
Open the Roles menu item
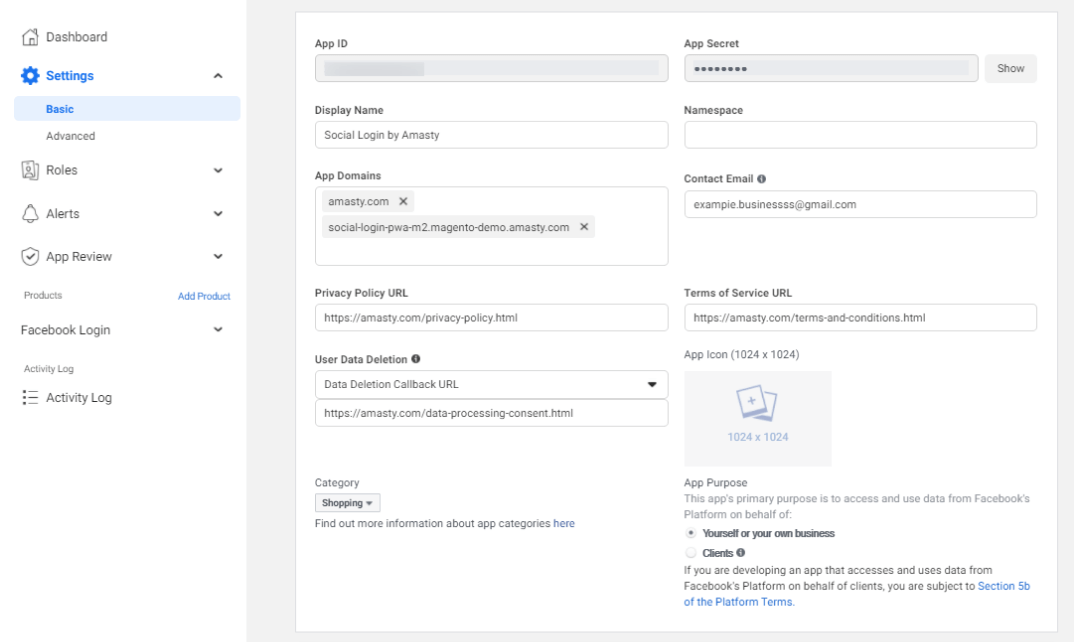pos(62,170)
